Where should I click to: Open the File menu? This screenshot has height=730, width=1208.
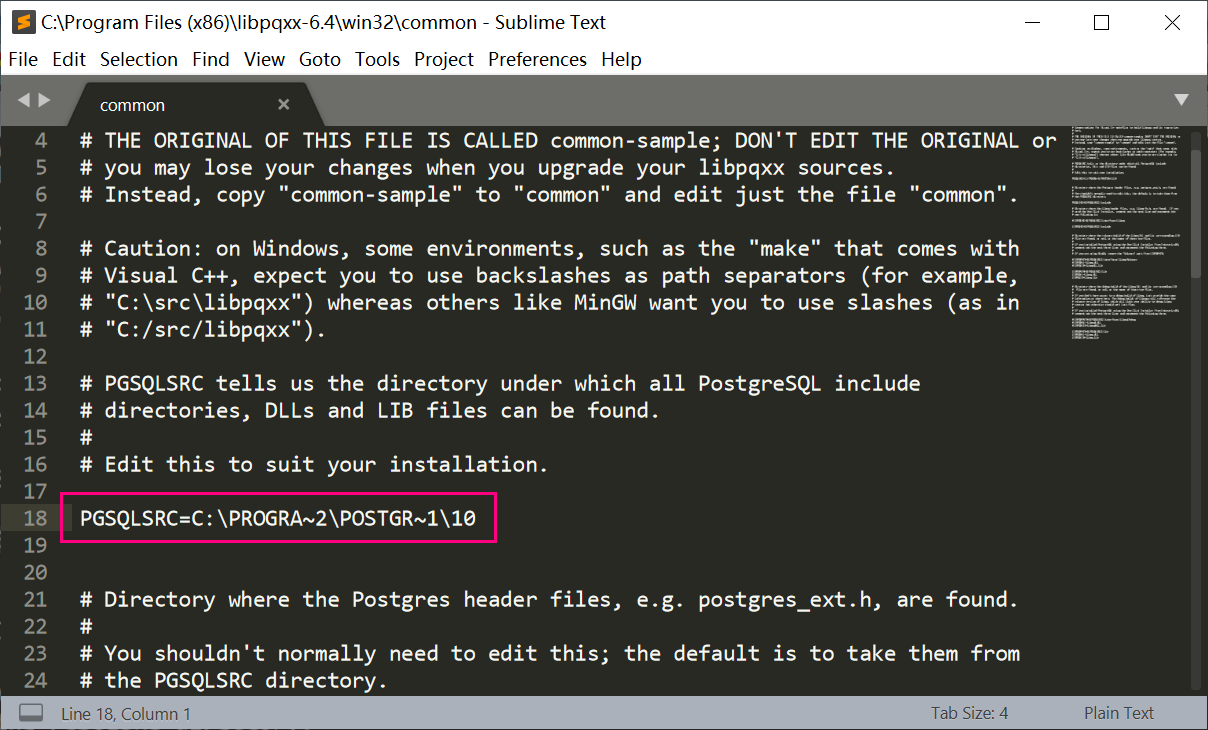pos(23,60)
